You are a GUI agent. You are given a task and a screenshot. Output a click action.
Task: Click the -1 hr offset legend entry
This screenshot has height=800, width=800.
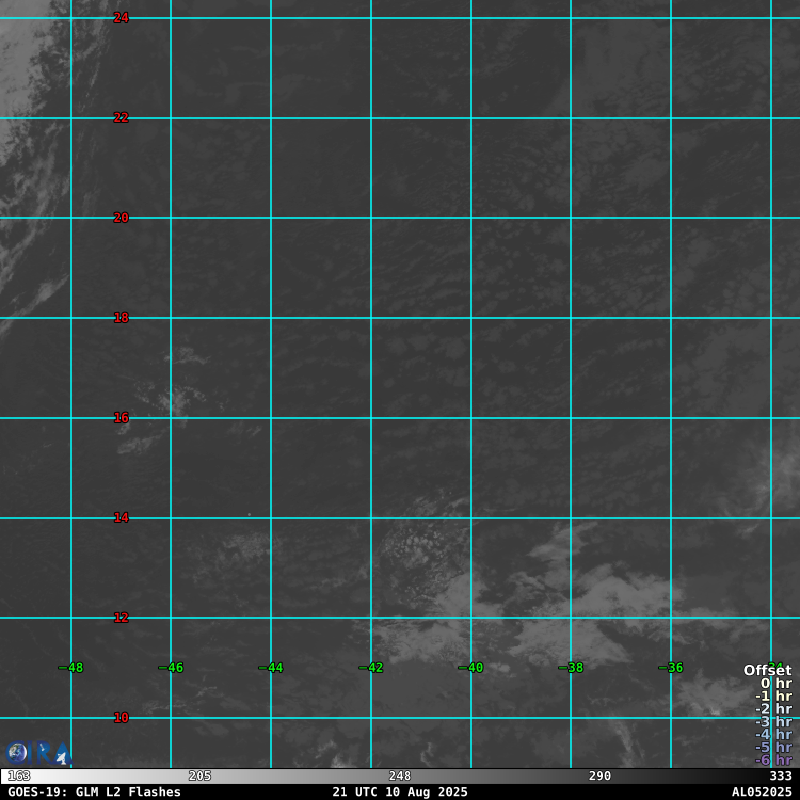click(x=773, y=696)
